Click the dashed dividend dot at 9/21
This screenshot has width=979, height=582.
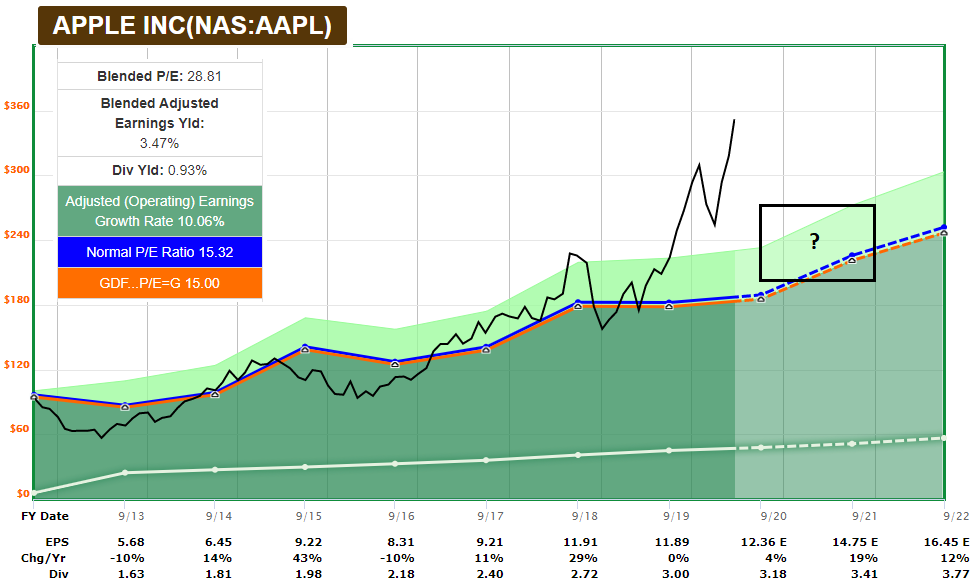tap(852, 444)
